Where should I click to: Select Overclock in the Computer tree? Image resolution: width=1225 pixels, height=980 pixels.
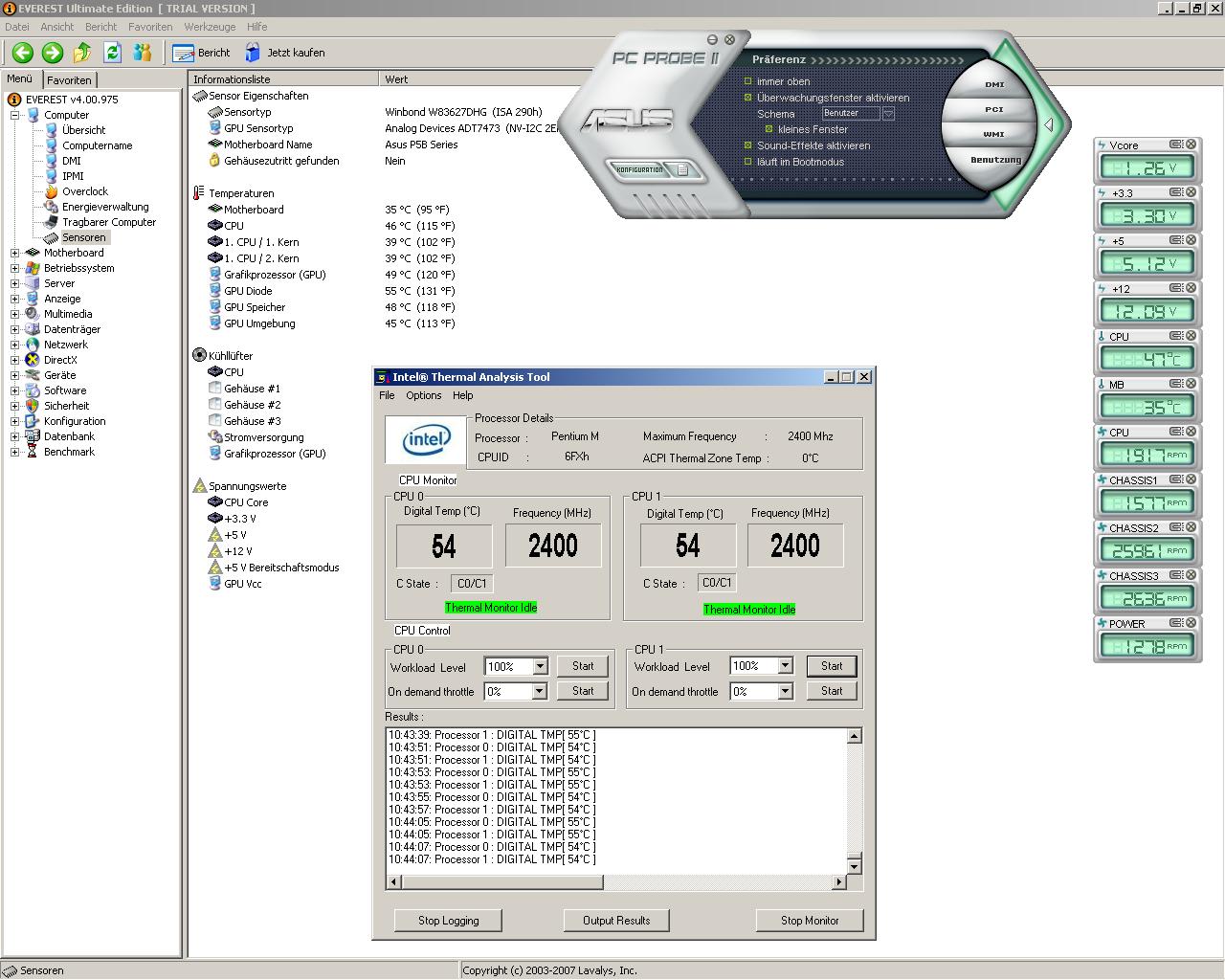click(x=85, y=191)
